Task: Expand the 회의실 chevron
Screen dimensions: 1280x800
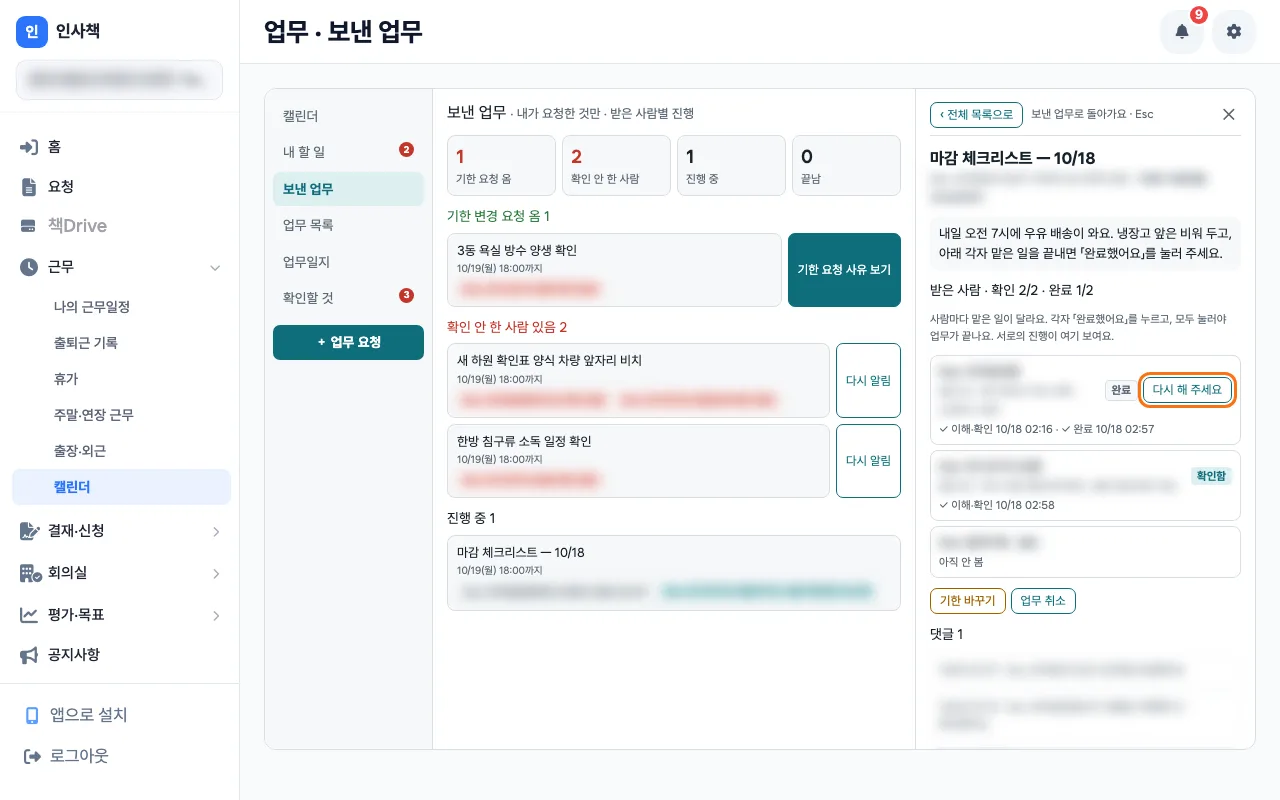Action: 216,574
